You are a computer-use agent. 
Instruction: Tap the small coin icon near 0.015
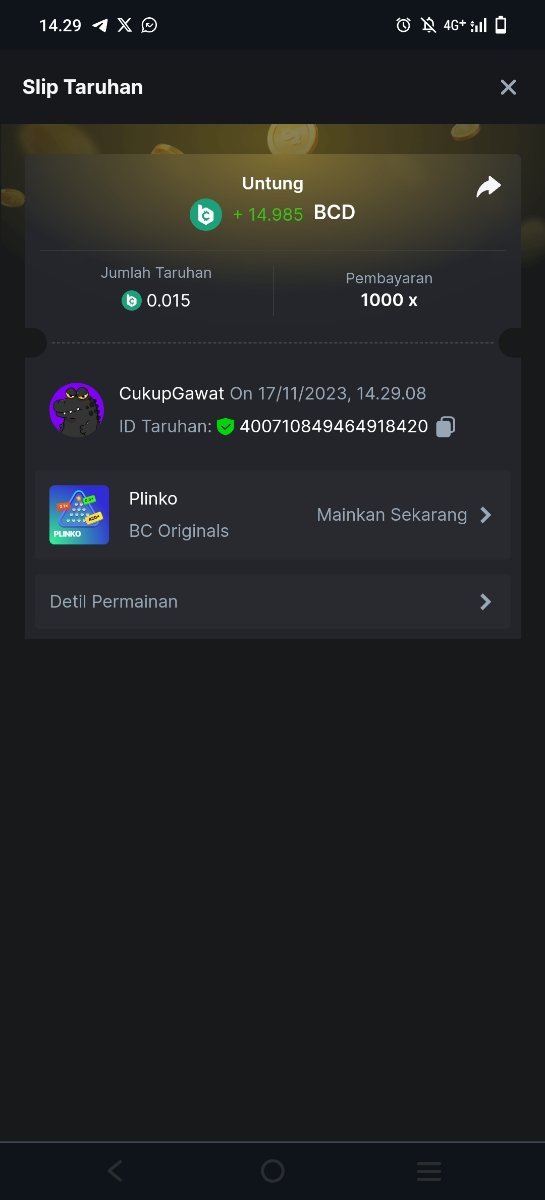(132, 300)
